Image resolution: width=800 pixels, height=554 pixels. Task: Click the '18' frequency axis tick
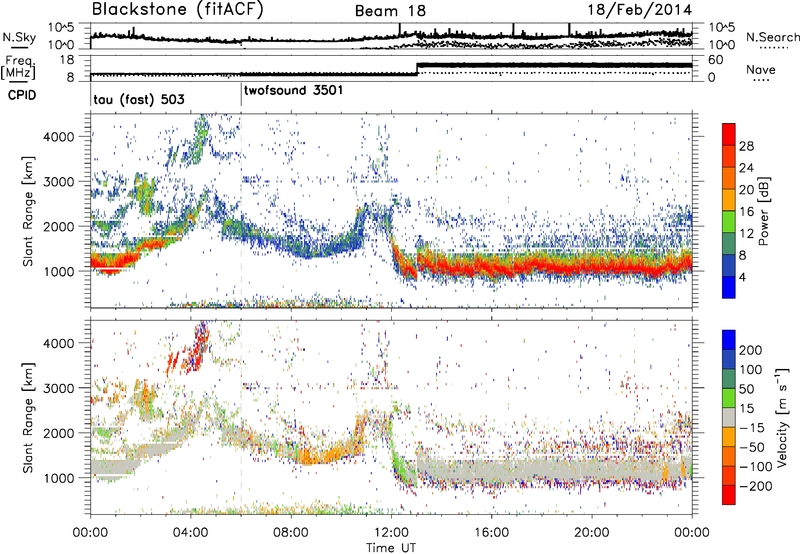click(67, 60)
